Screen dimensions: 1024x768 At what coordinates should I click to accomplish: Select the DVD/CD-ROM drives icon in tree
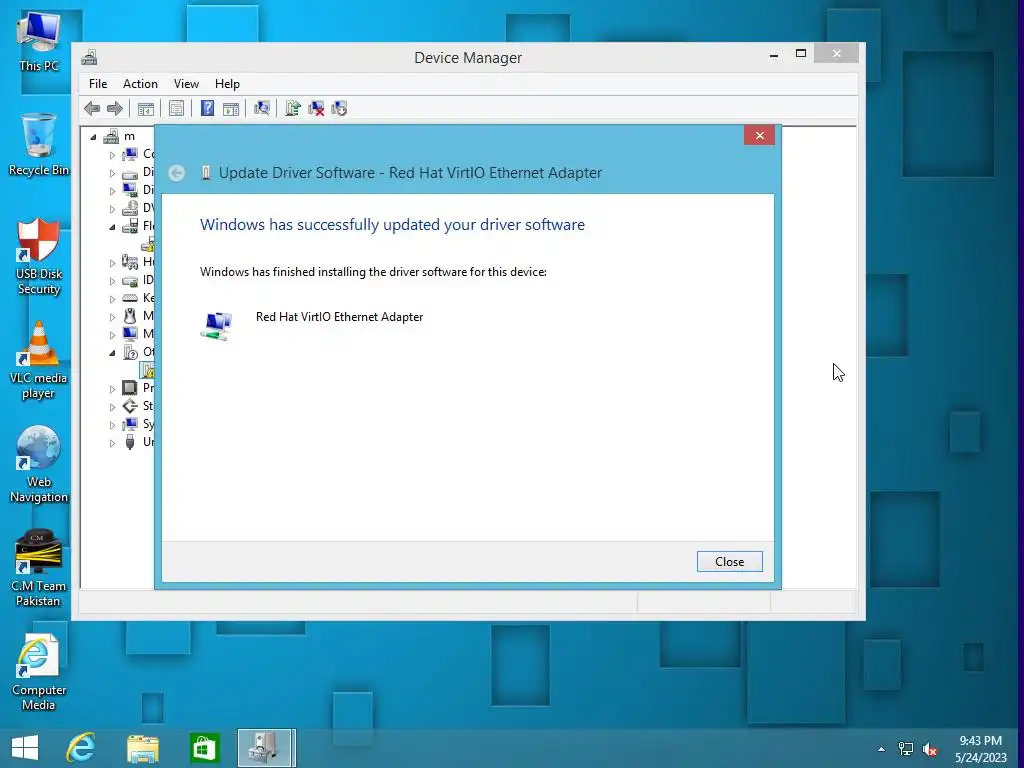(130, 208)
